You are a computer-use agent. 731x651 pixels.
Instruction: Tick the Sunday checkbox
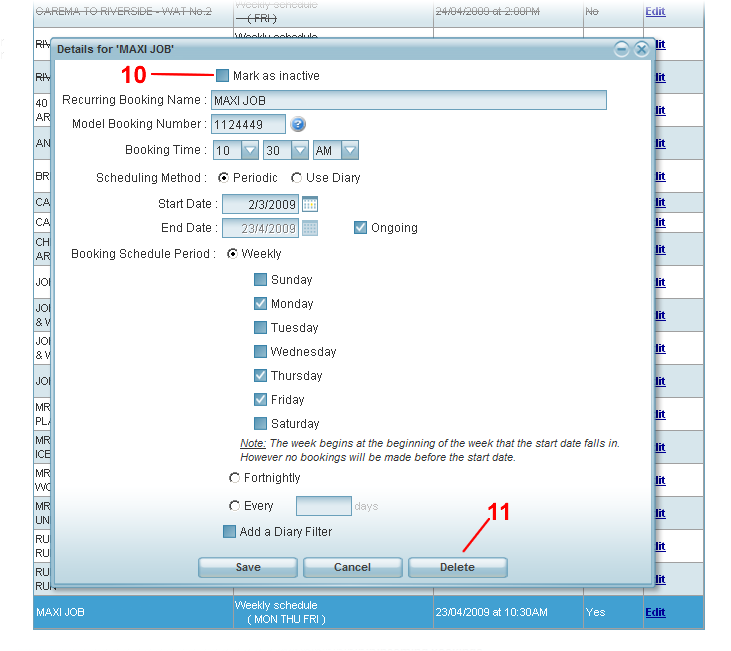tap(260, 280)
